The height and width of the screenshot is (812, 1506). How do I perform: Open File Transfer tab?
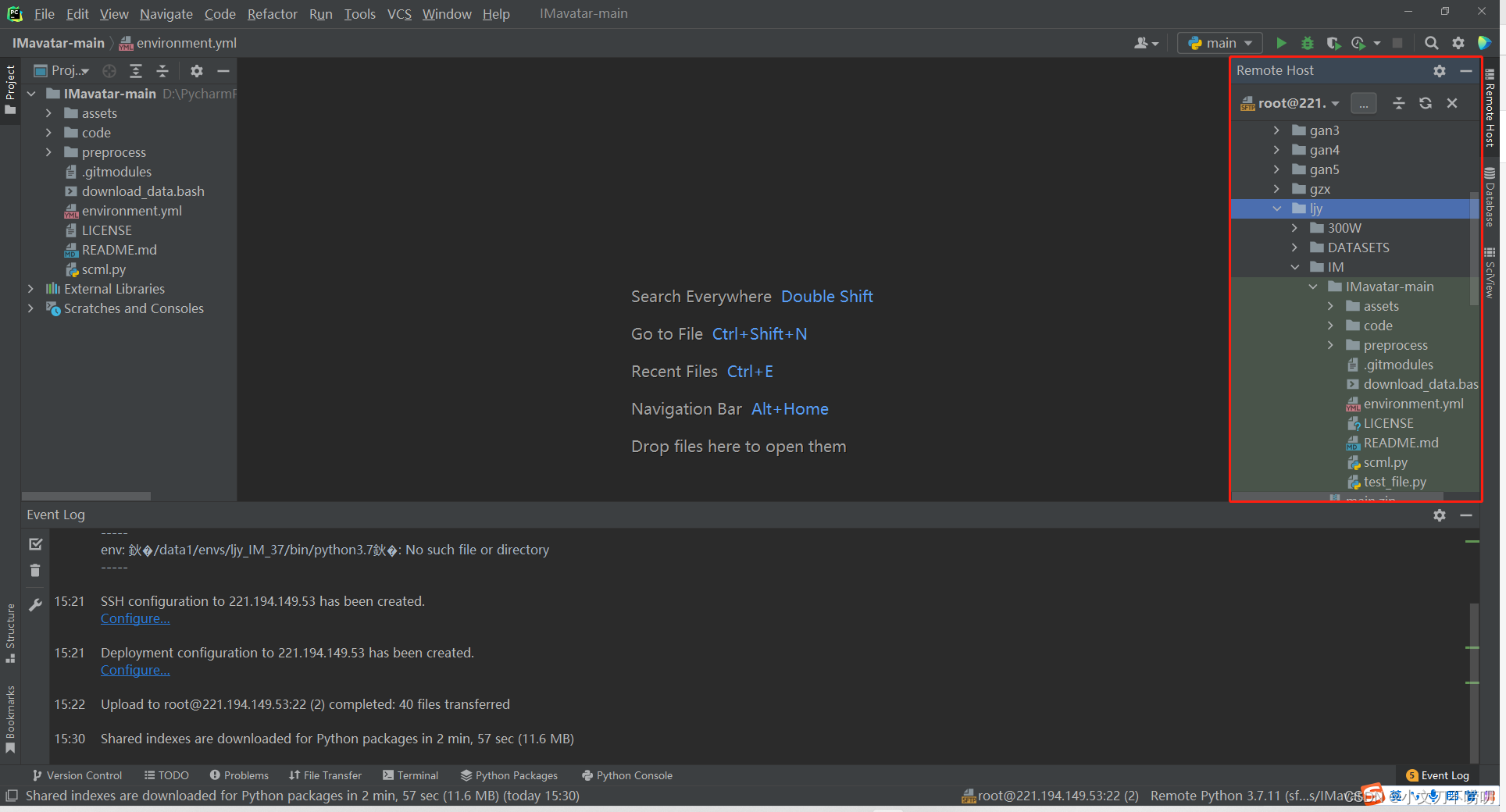326,775
